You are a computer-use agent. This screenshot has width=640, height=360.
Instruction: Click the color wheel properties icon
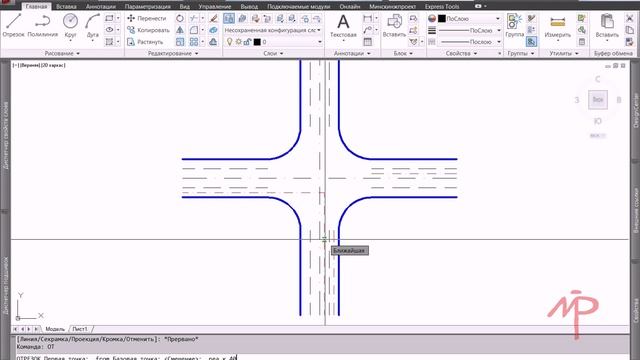pos(432,18)
